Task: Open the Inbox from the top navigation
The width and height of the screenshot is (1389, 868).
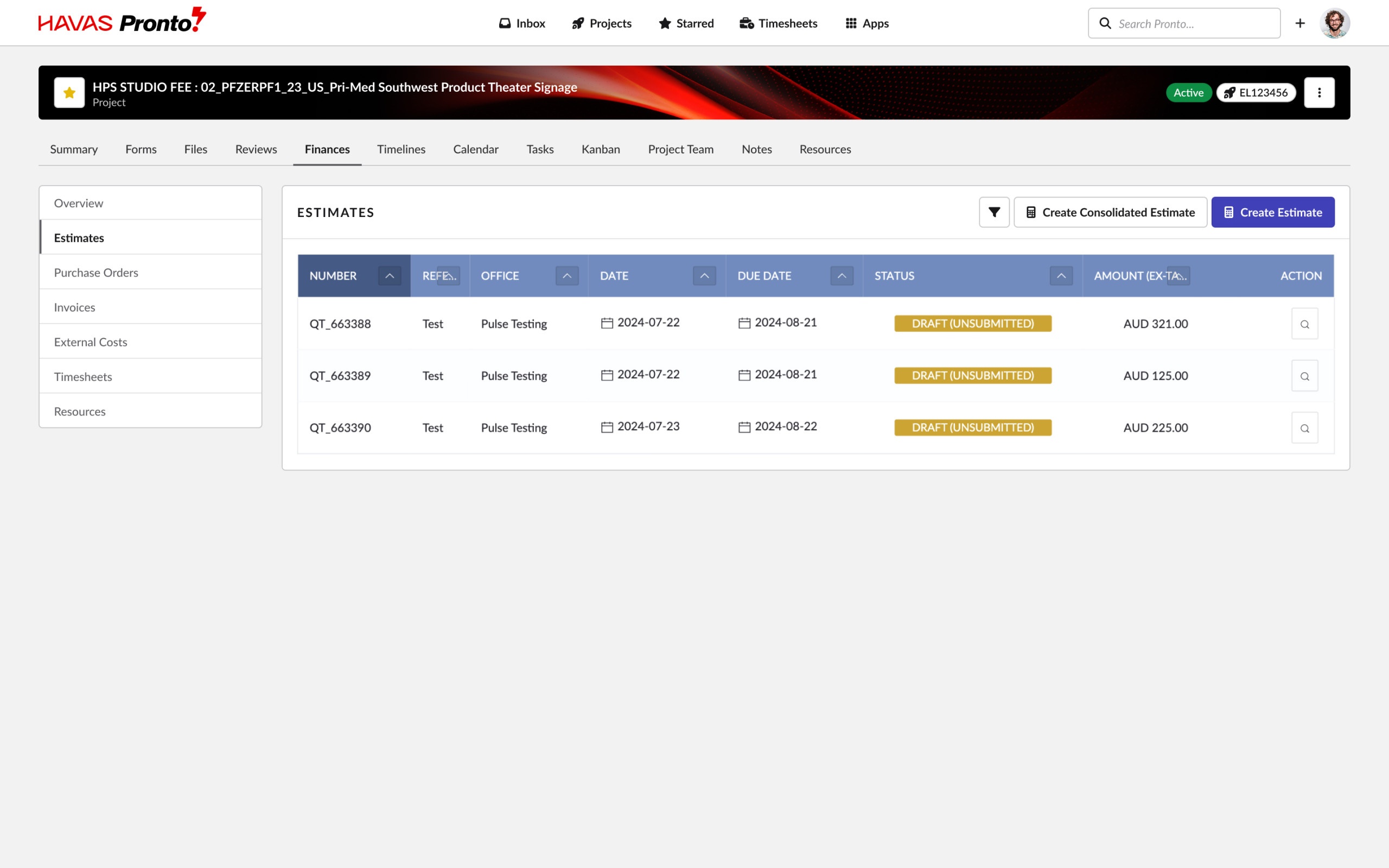Action: [x=522, y=23]
